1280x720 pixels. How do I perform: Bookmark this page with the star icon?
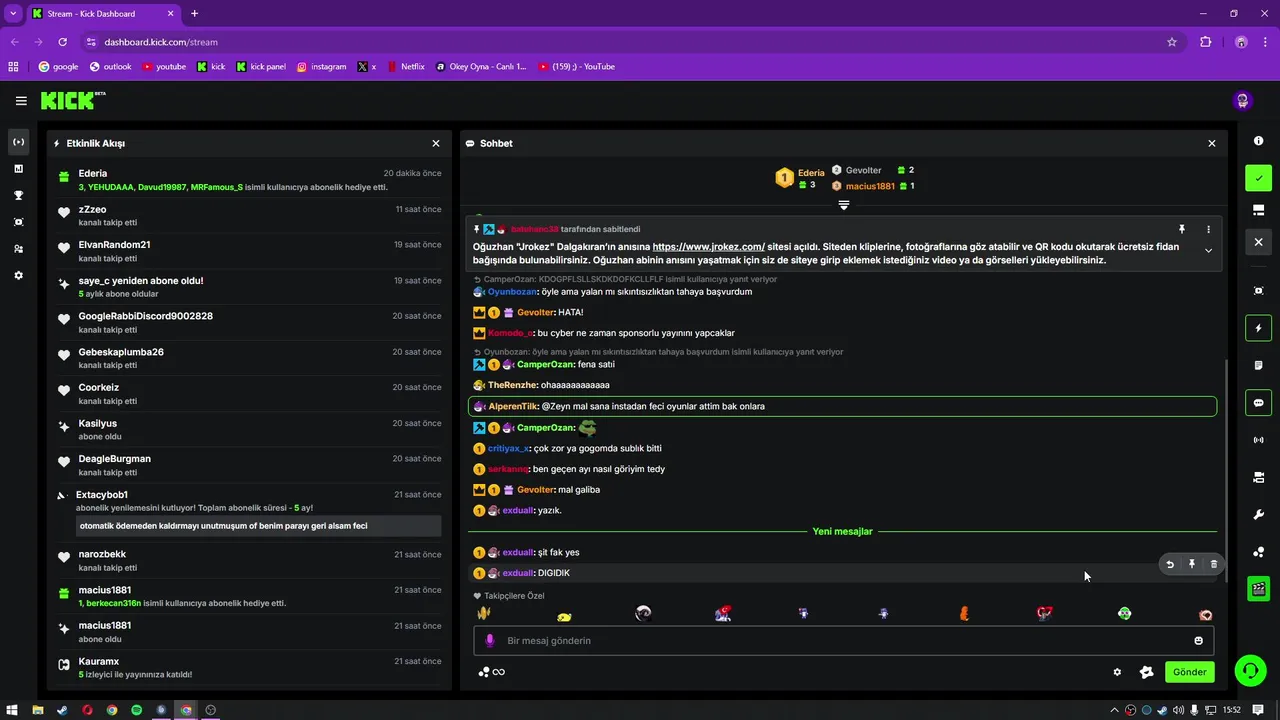point(1172,42)
